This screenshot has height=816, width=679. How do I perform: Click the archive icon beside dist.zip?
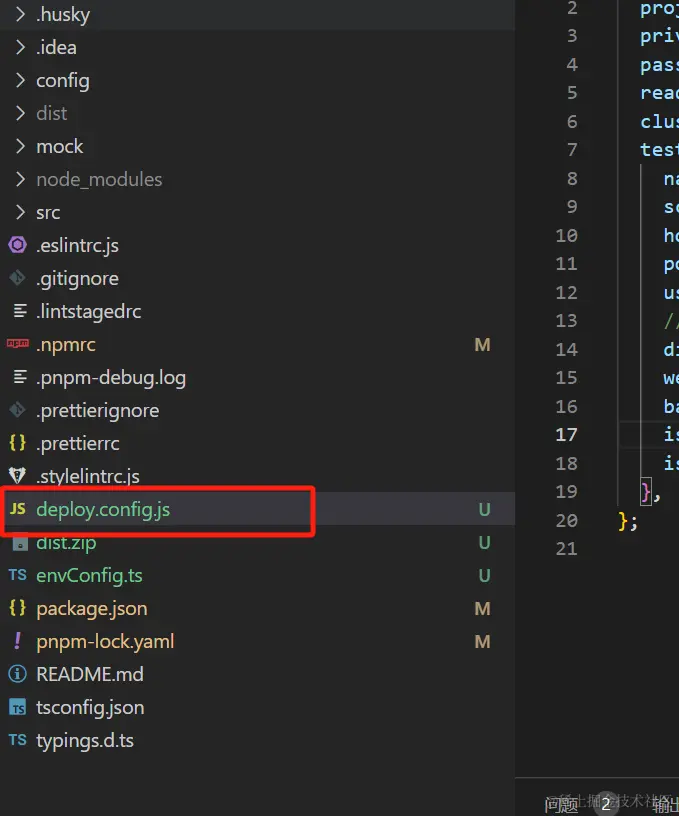coord(20,543)
